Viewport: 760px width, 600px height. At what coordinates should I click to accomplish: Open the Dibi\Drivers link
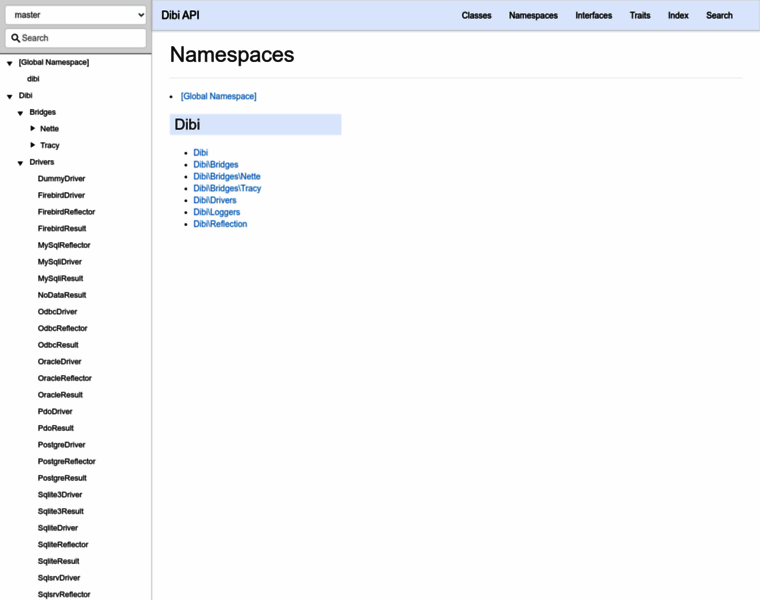pyautogui.click(x=215, y=200)
